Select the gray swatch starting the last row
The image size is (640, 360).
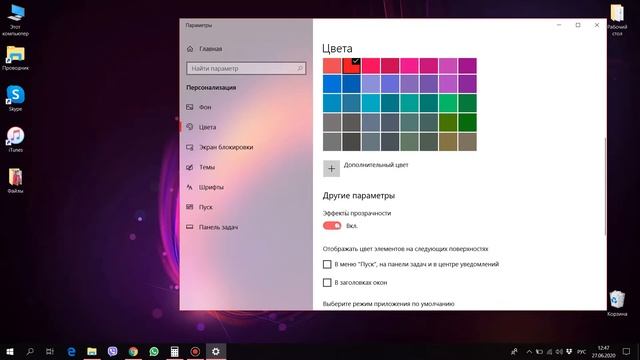tap(332, 142)
